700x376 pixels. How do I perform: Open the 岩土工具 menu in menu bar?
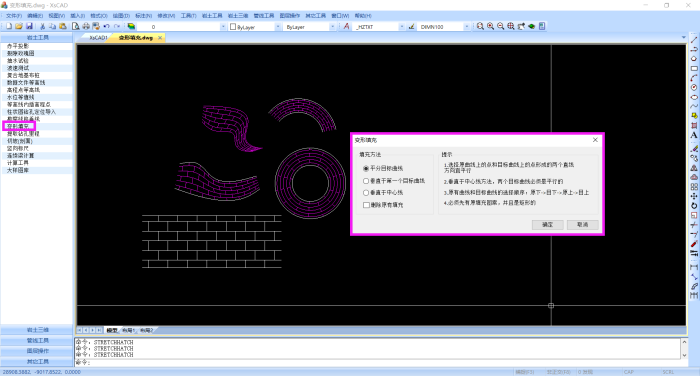pyautogui.click(x=212, y=16)
